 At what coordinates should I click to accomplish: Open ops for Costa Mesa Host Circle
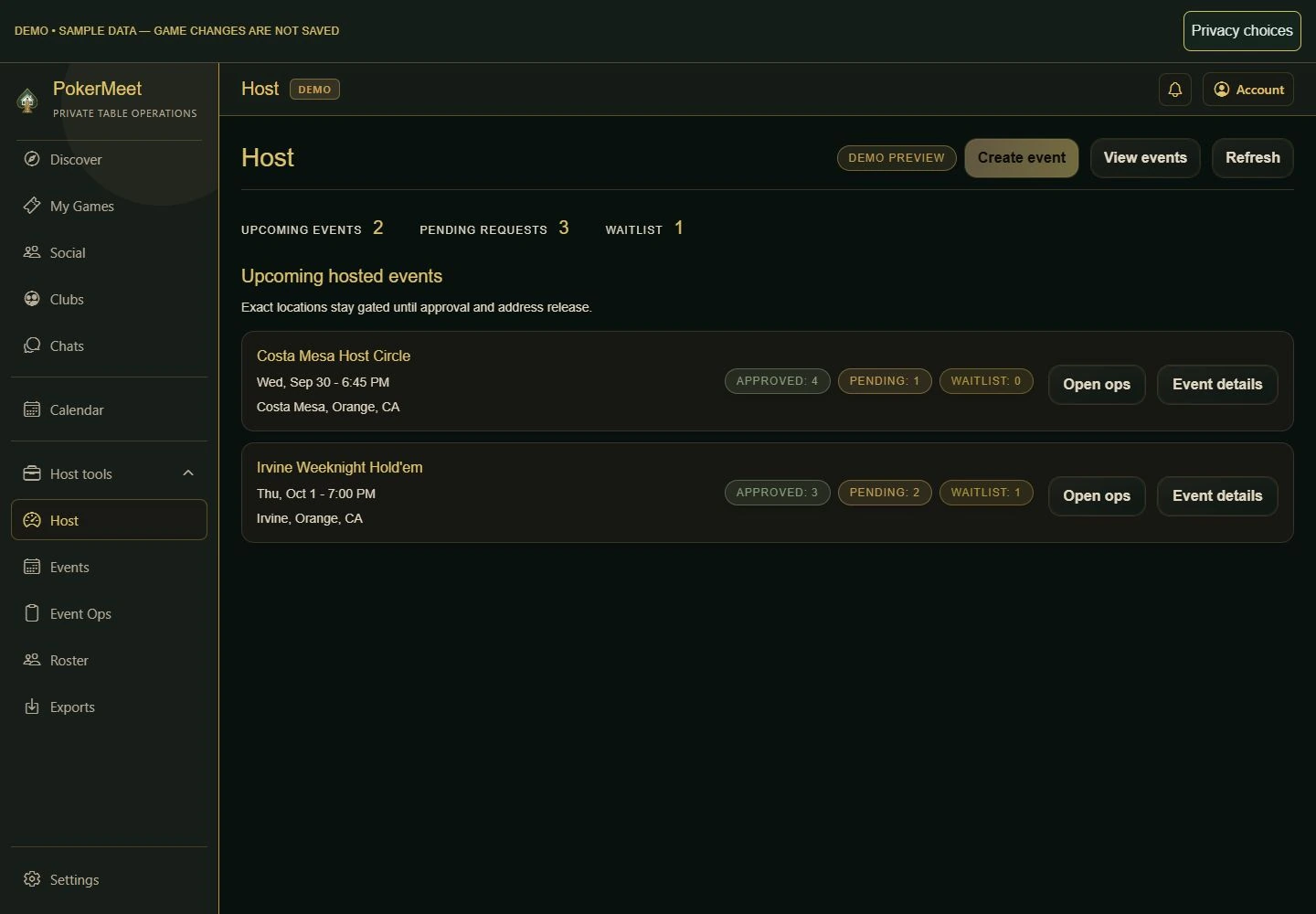[x=1097, y=385]
